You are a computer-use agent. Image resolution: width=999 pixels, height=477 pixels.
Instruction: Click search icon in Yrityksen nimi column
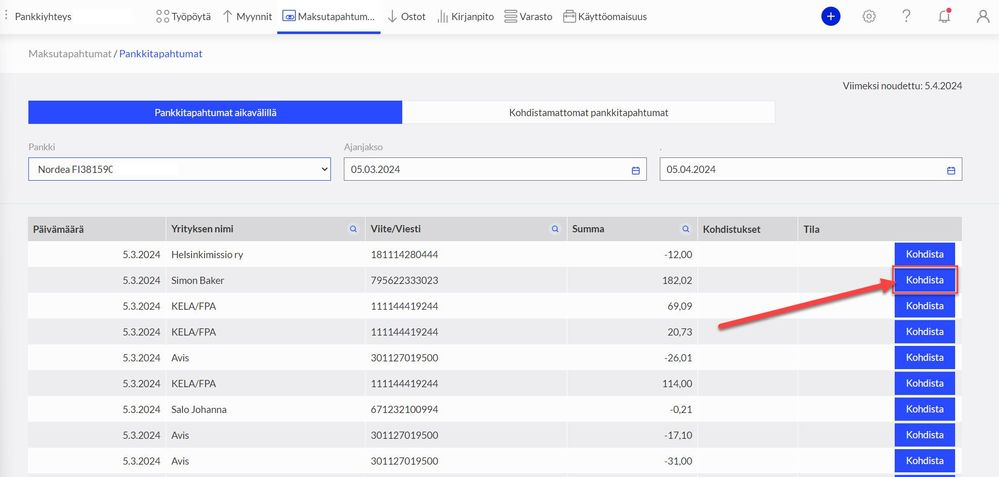pos(354,229)
